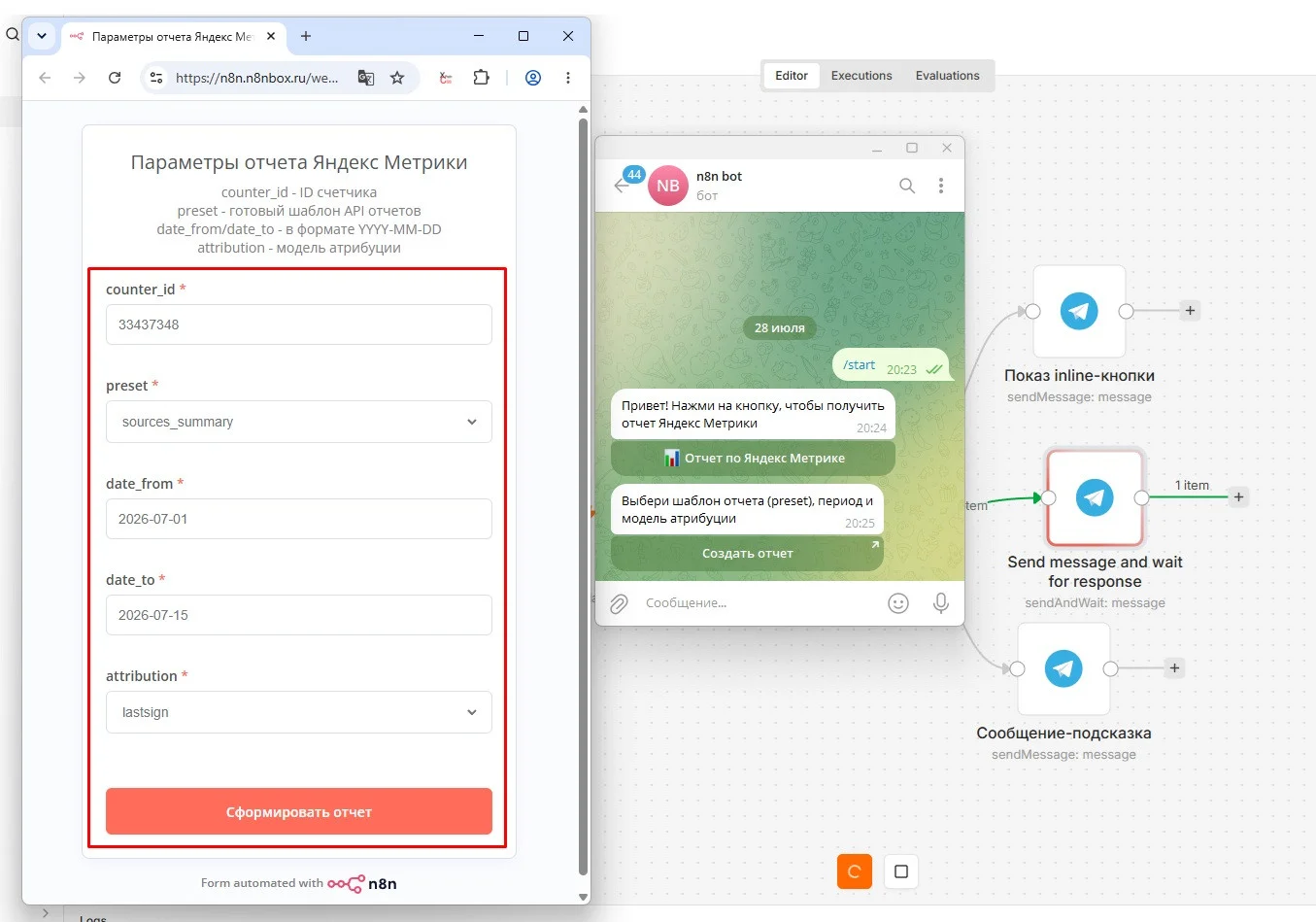1316x922 pixels.
Task: Expand the attribution dropdown
Action: click(299, 712)
